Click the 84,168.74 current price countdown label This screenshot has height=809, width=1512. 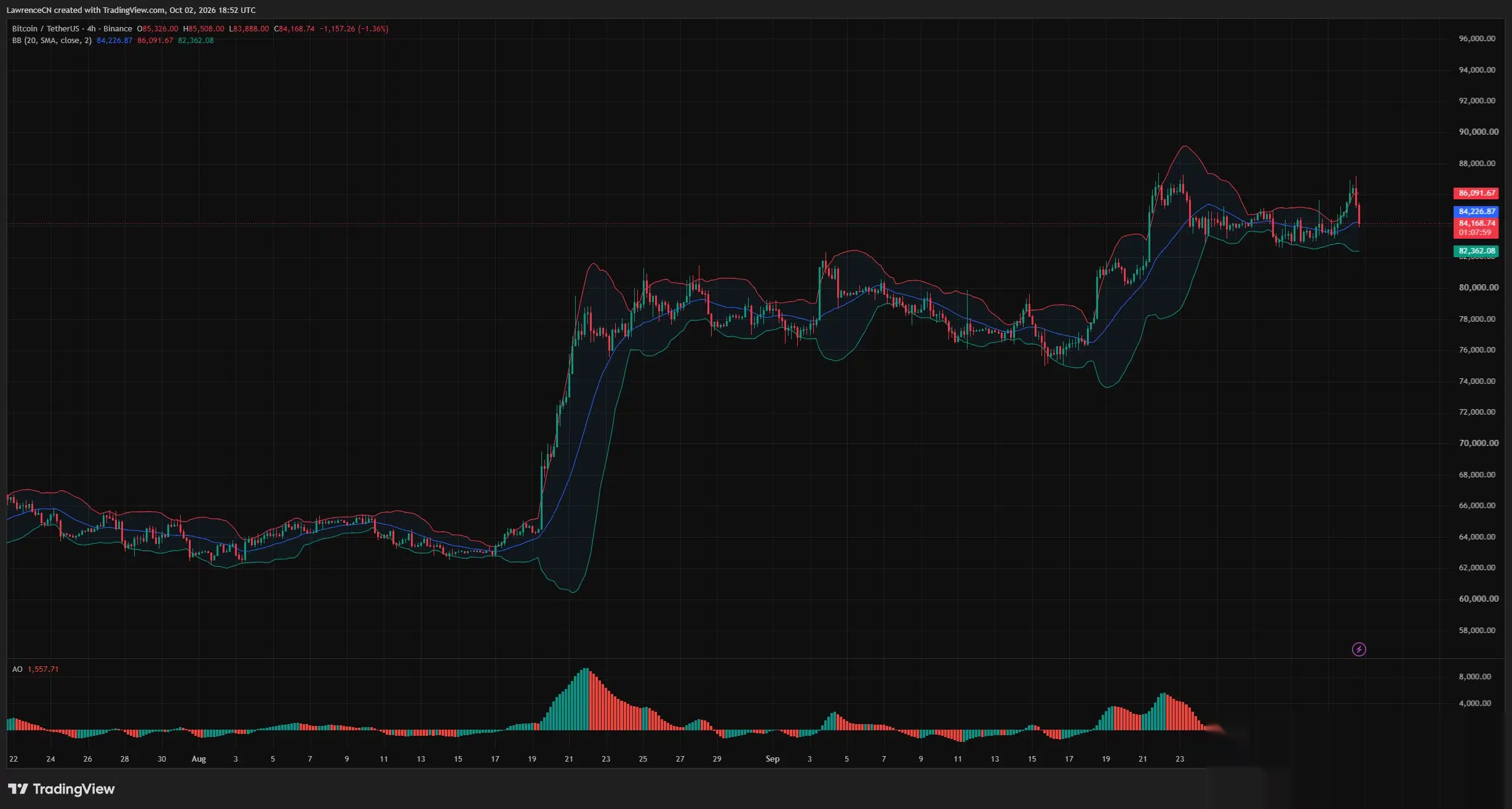1476,228
